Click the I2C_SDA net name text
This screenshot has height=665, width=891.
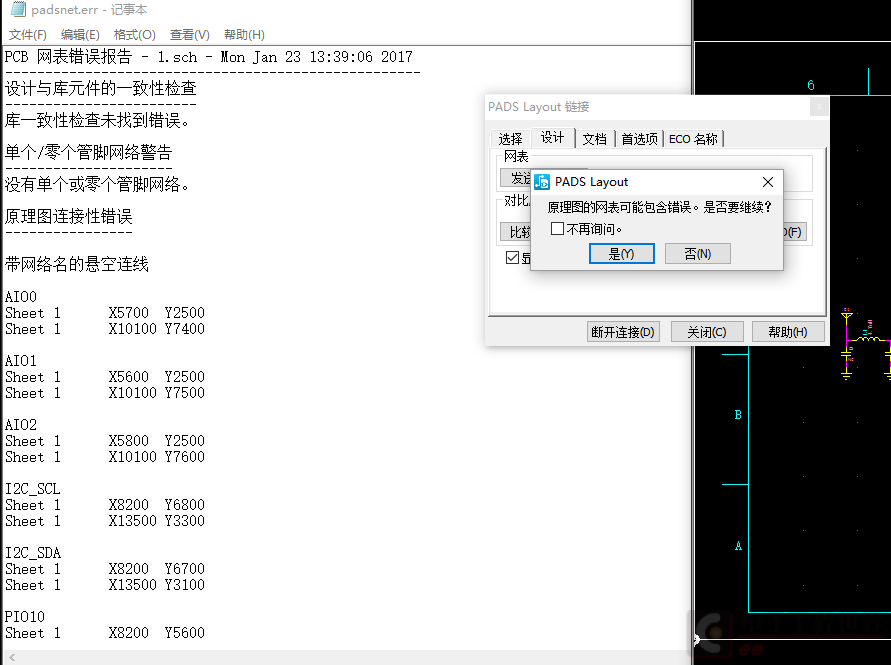point(33,553)
